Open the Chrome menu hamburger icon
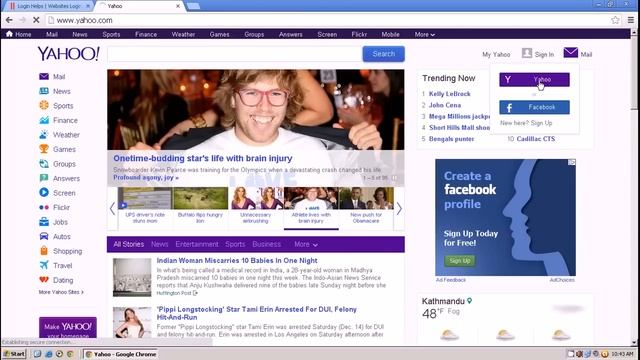 (x=631, y=20)
